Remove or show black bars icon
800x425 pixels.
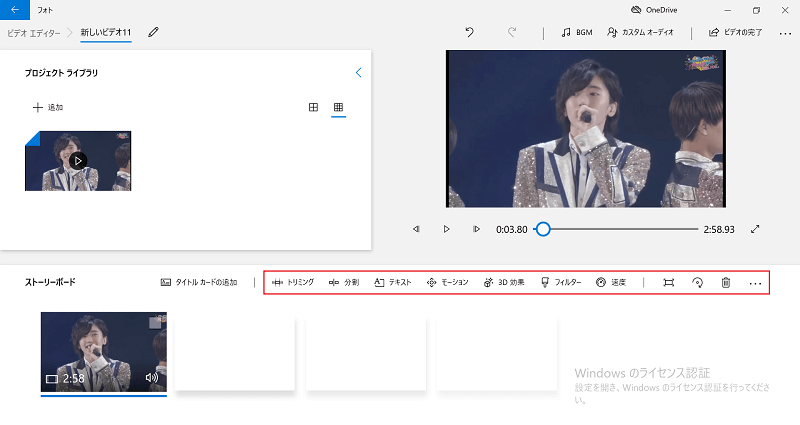[668, 282]
